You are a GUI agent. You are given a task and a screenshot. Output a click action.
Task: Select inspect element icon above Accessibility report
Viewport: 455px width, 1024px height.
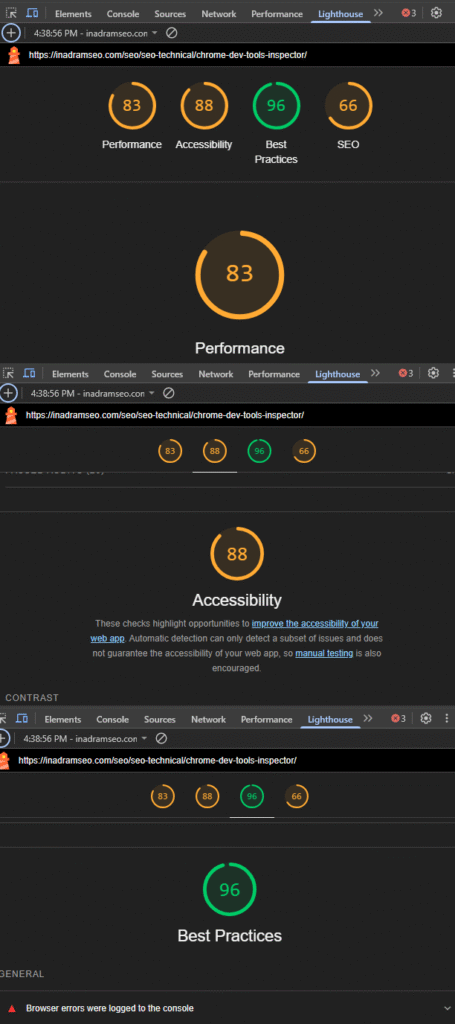8,373
